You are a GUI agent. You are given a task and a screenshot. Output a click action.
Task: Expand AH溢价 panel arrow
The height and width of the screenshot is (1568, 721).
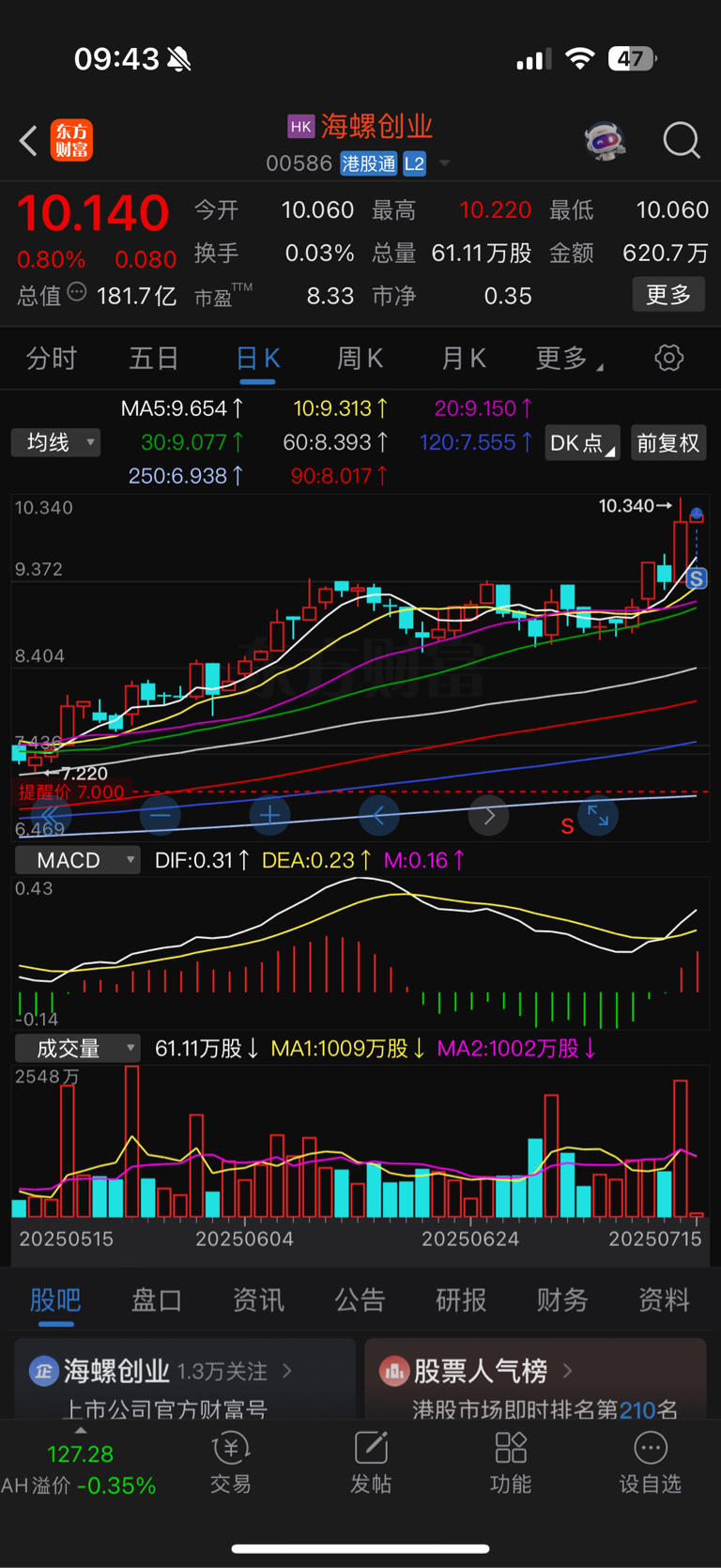coord(81,1431)
